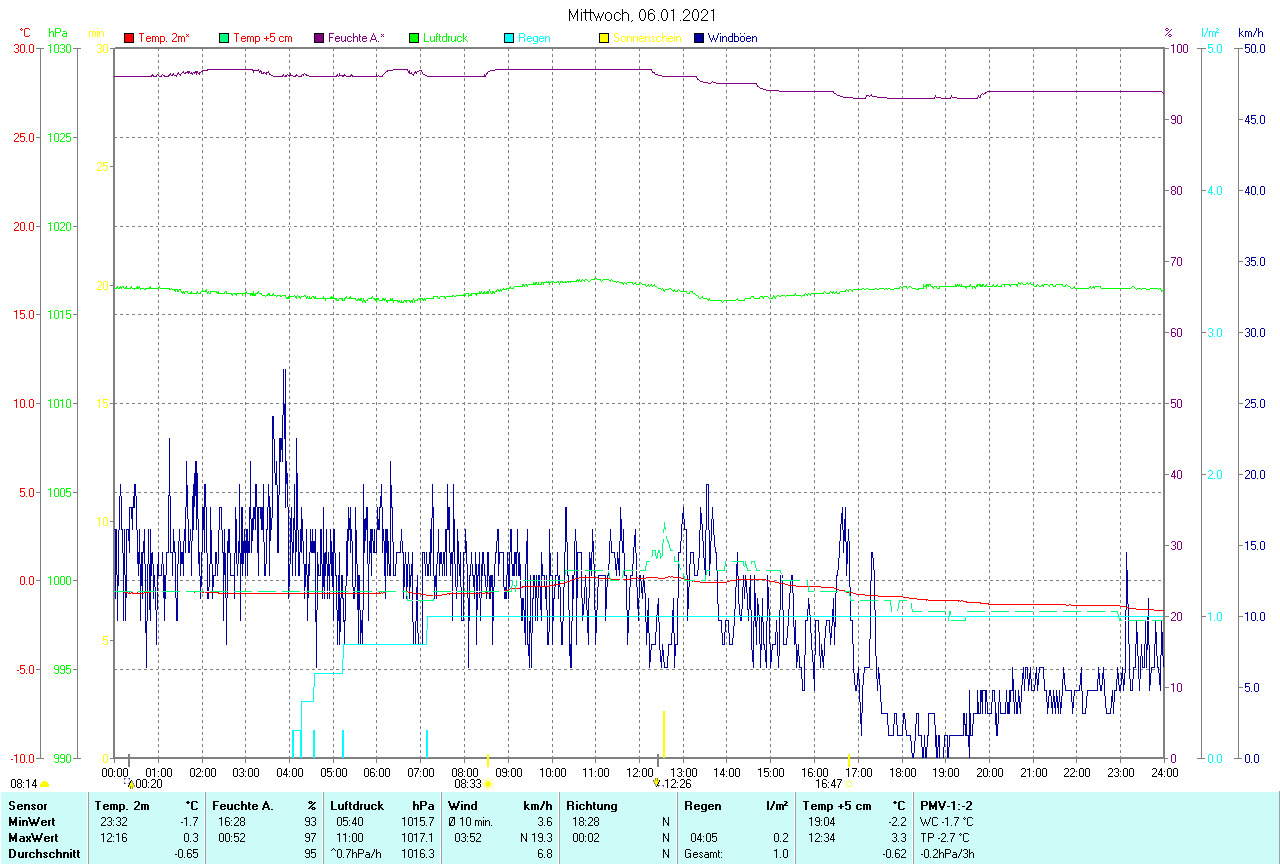Click the Wind column header in the table
The width and height of the screenshot is (1280, 864).
coord(463,806)
